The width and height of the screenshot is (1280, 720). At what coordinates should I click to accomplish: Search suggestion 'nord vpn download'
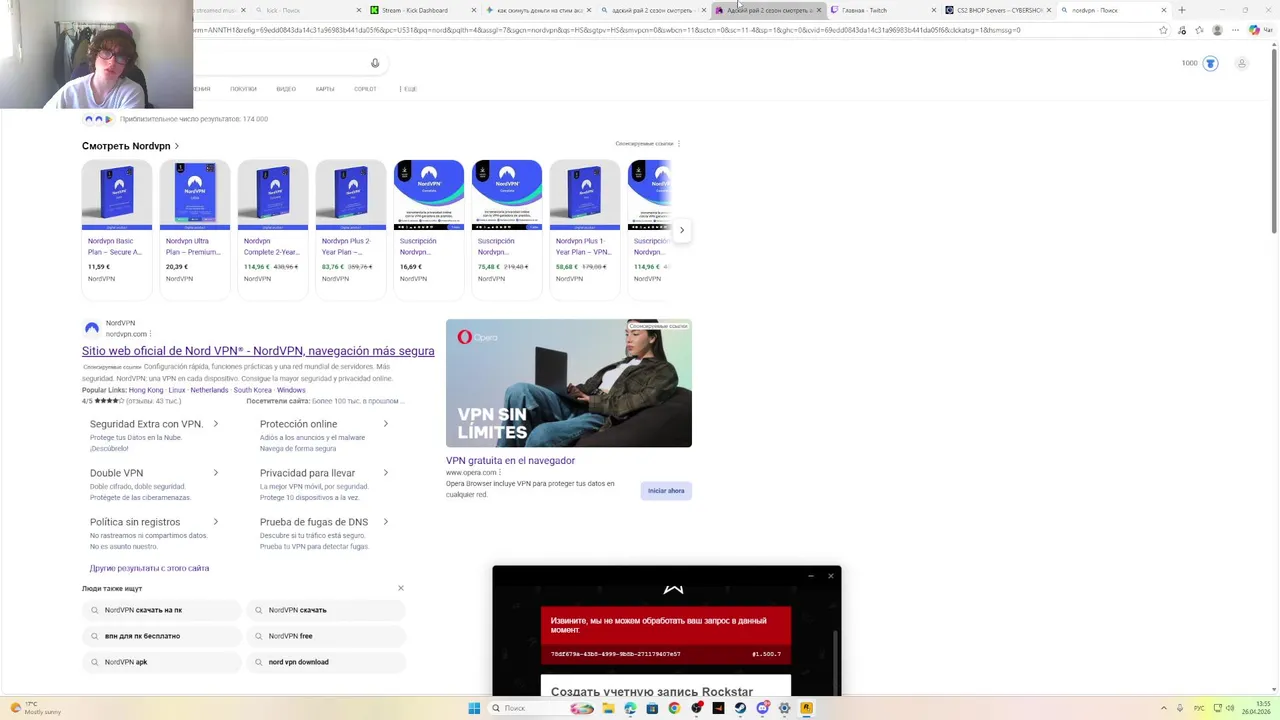click(x=326, y=662)
